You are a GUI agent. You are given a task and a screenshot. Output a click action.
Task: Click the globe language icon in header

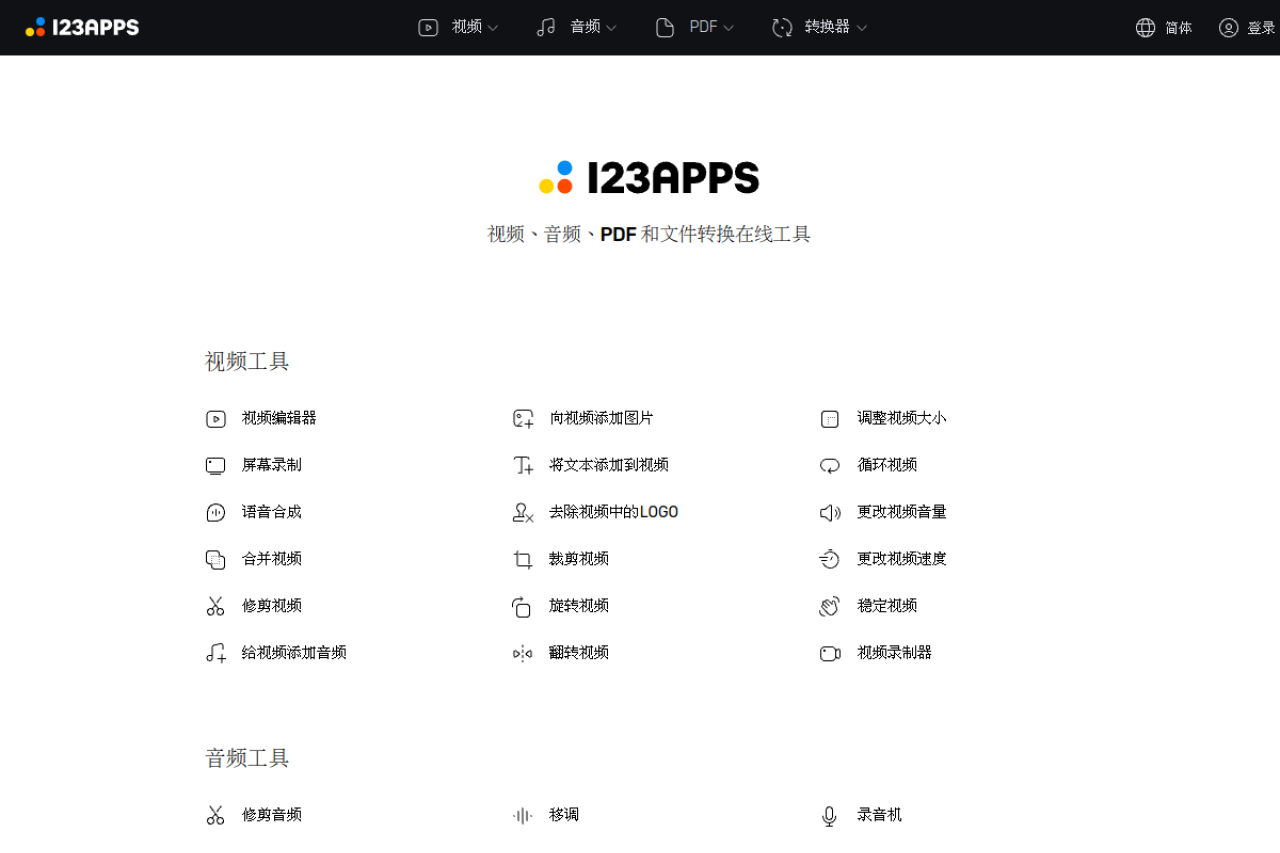1146,28
